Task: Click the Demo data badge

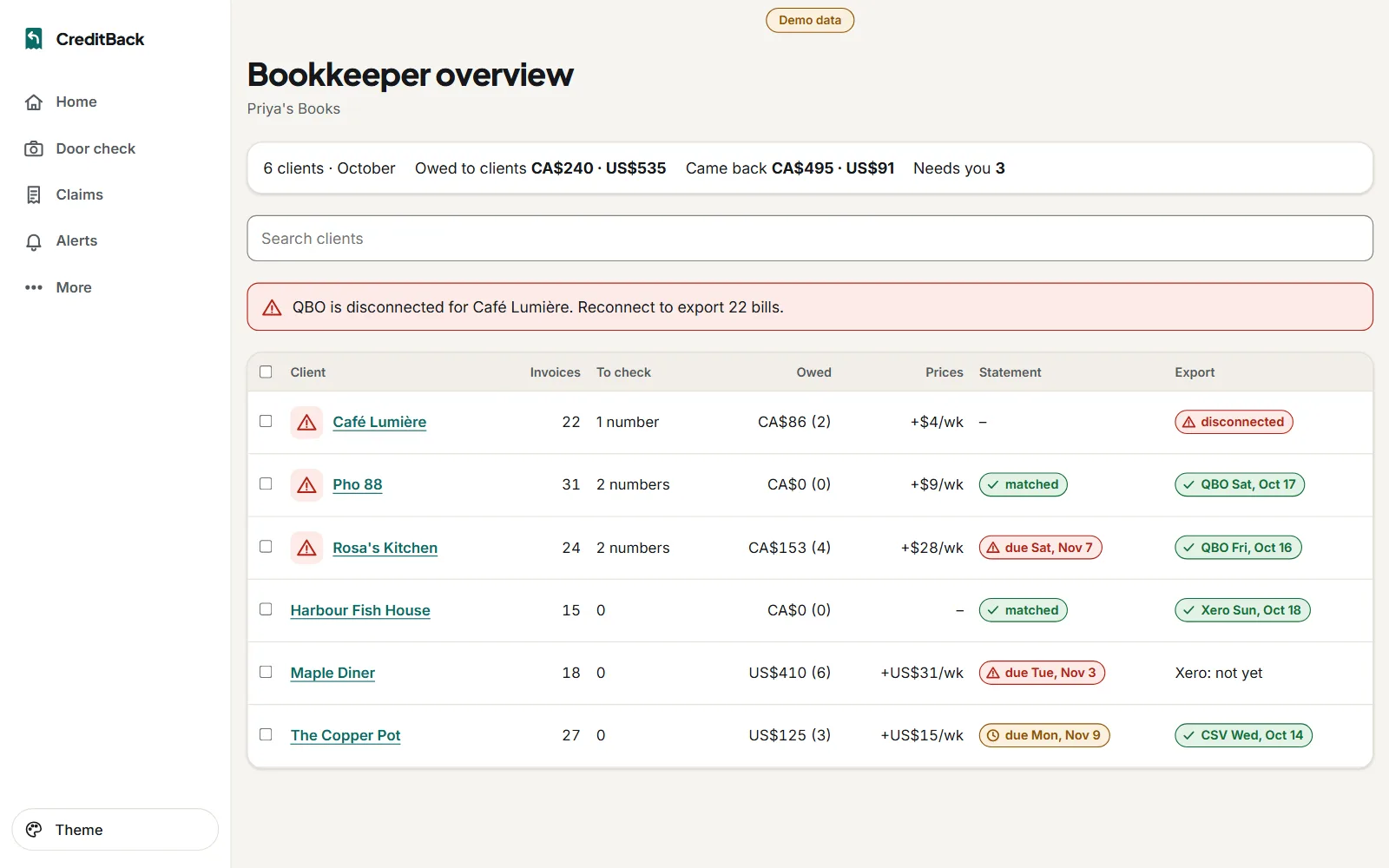Action: (x=810, y=20)
